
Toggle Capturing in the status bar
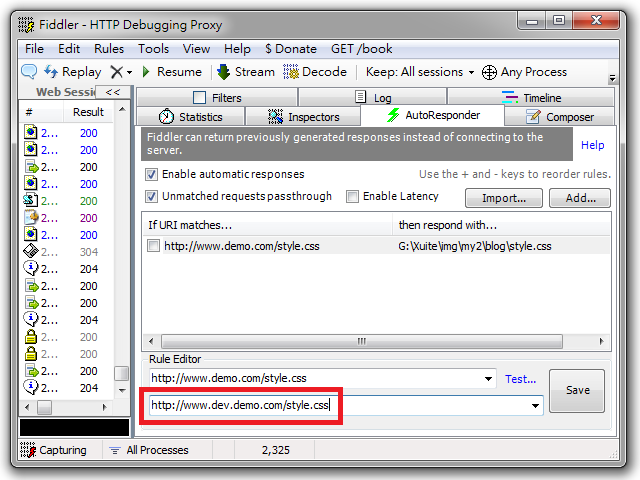tap(53, 450)
